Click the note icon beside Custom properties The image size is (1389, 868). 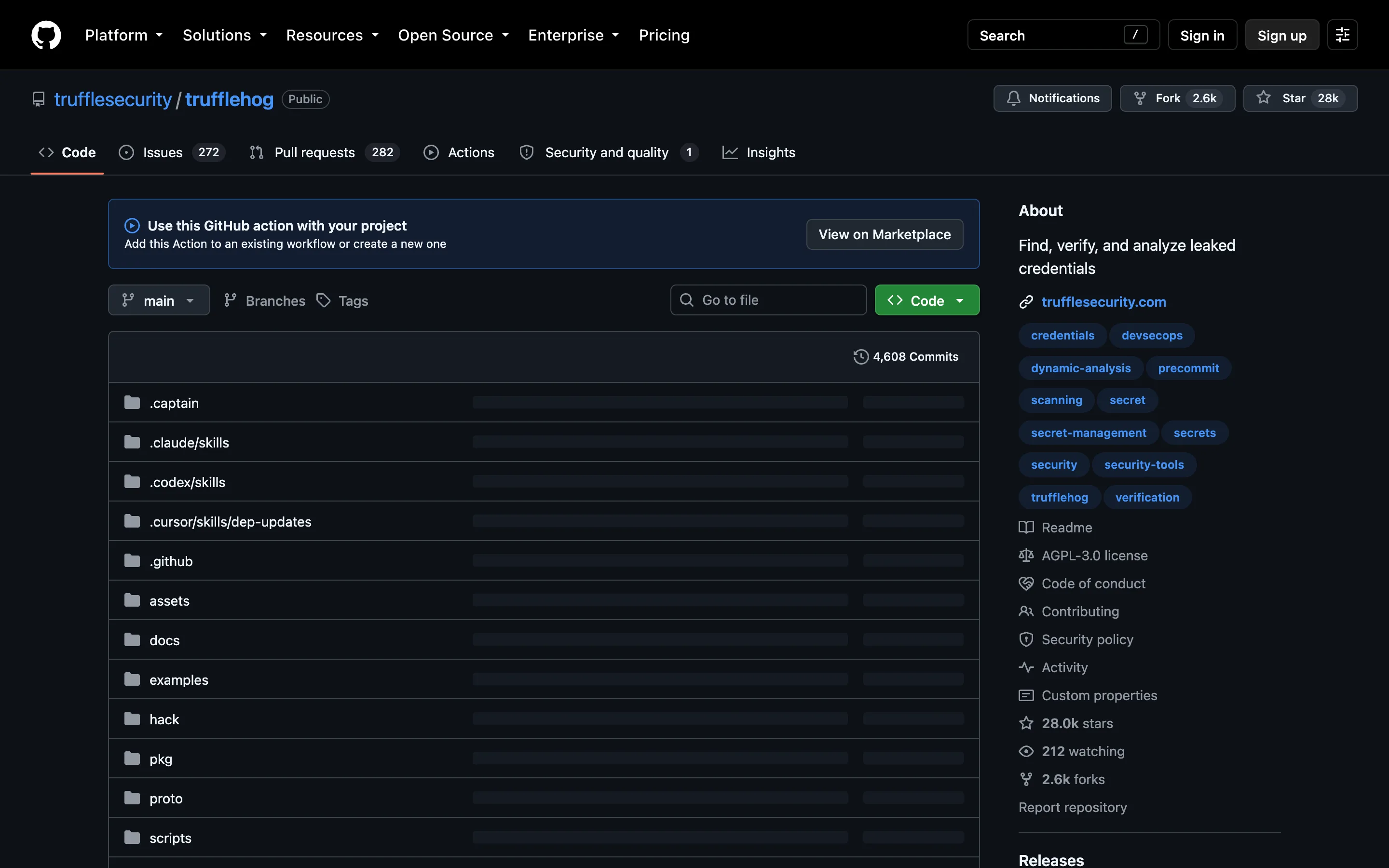click(1026, 695)
